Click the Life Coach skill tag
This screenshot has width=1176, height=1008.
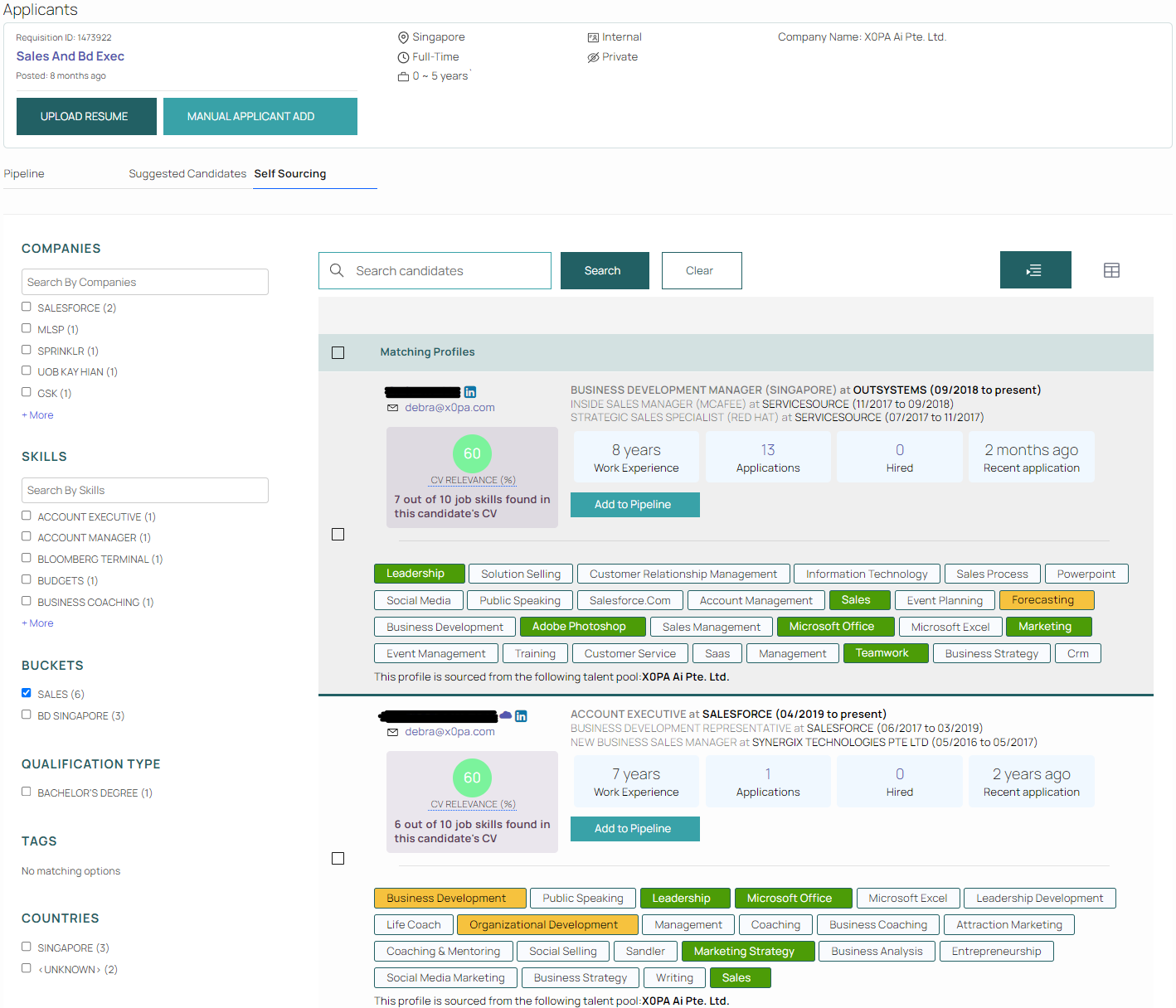tap(414, 925)
